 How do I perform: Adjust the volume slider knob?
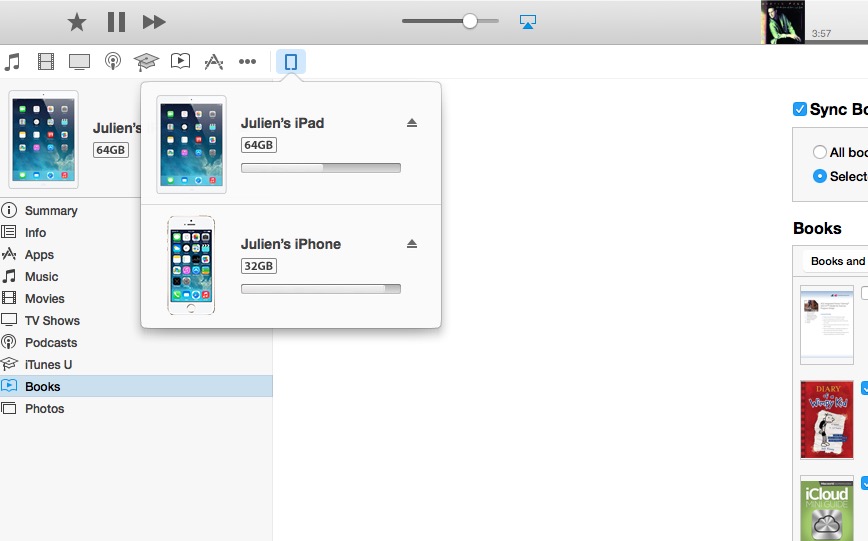coord(469,21)
